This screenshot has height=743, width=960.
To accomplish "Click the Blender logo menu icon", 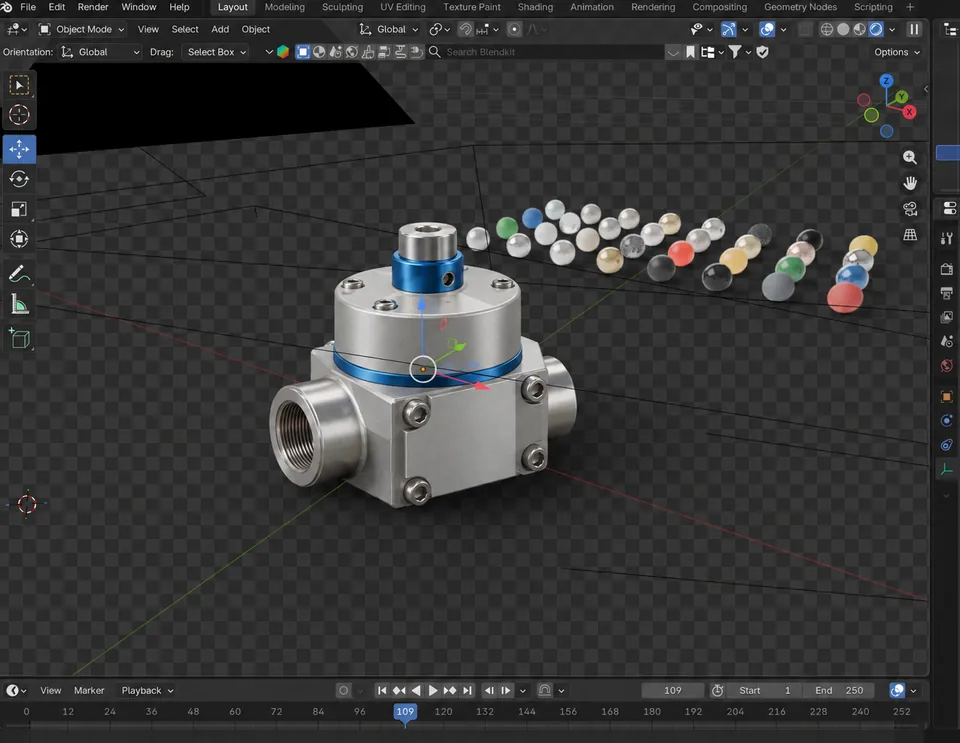I will [6, 7].
